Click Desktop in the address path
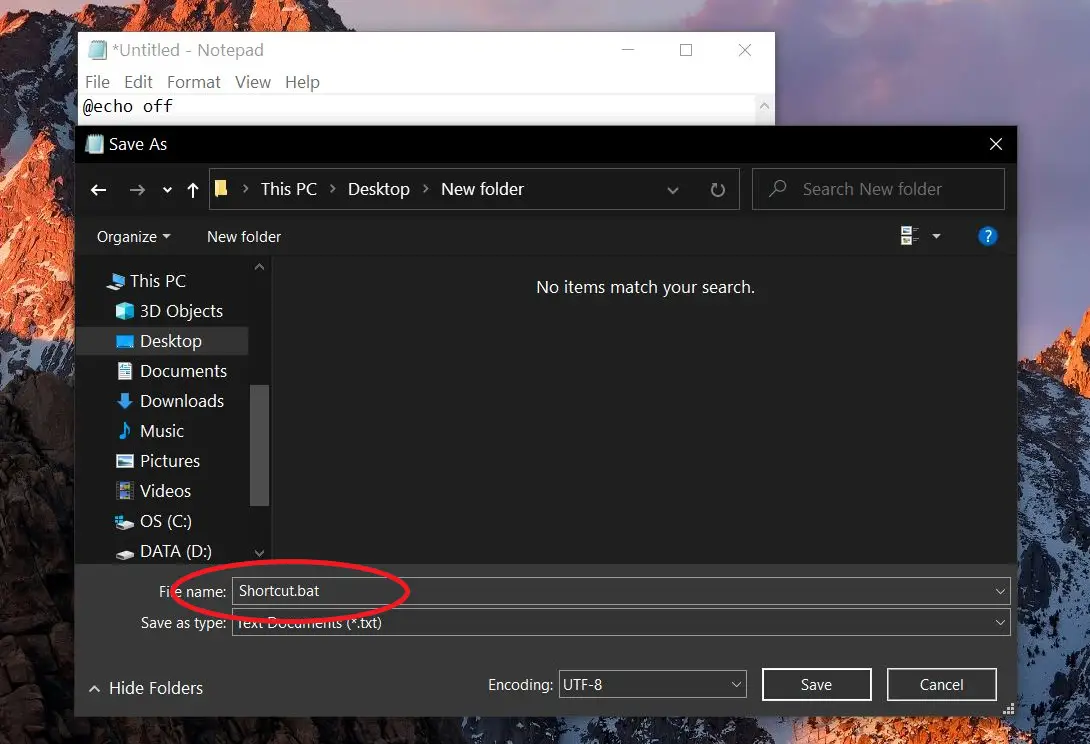 point(379,189)
